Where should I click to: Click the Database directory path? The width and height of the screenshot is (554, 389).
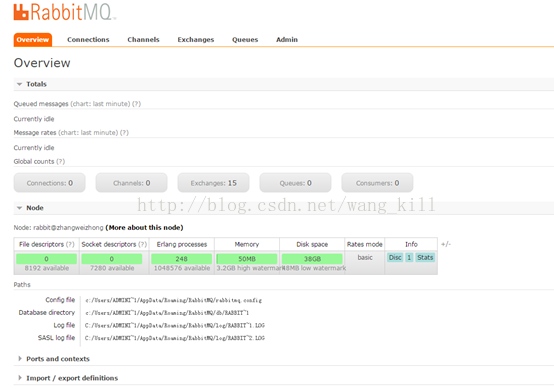167,313
